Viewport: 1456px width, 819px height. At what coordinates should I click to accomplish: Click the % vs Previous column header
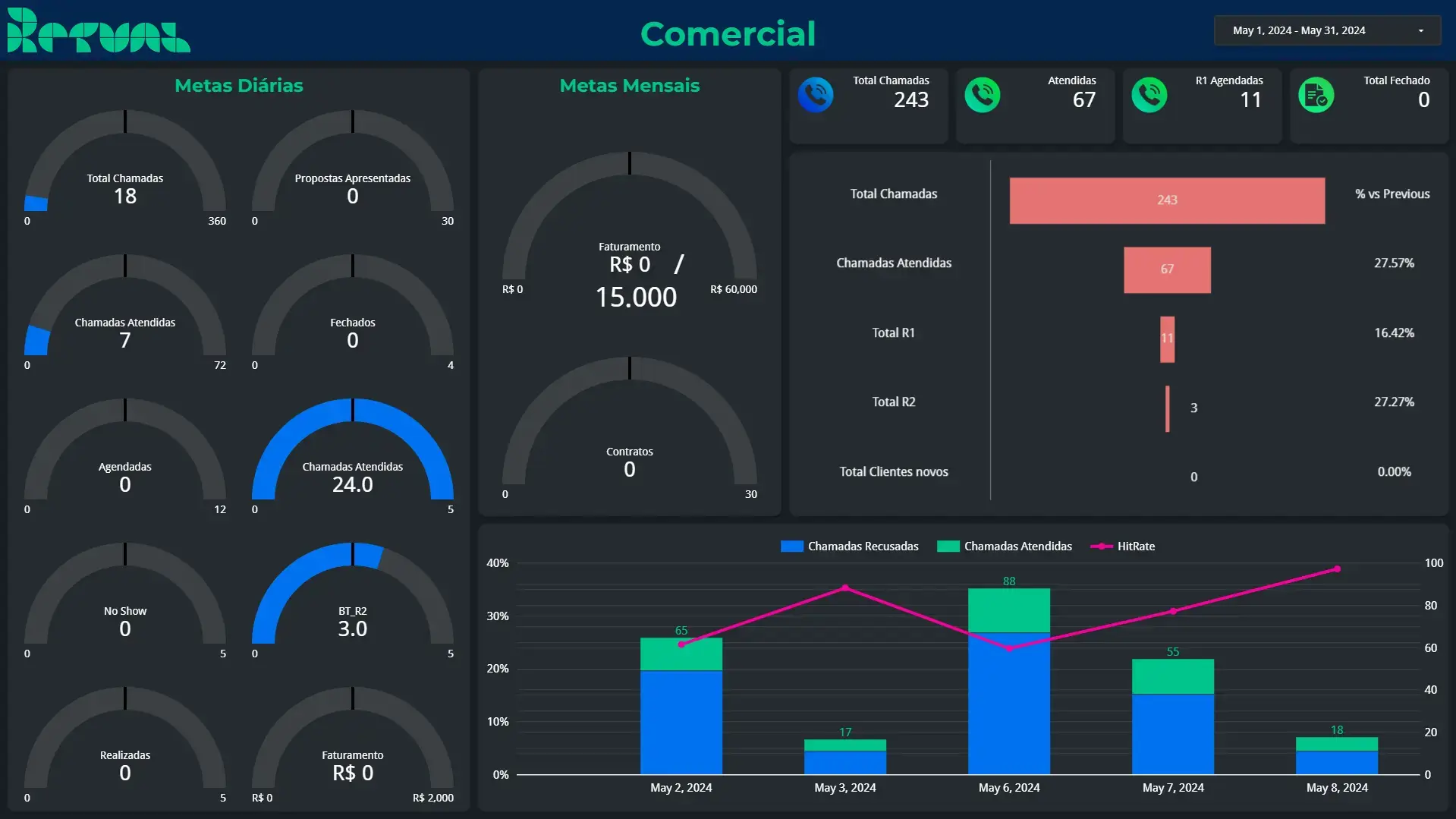click(x=1392, y=194)
